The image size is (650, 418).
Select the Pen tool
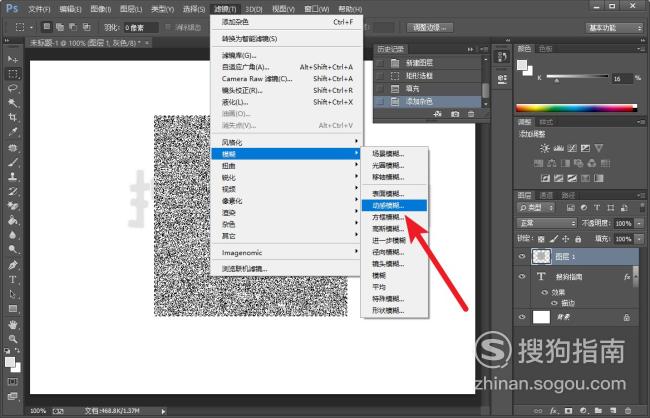(x=13, y=265)
